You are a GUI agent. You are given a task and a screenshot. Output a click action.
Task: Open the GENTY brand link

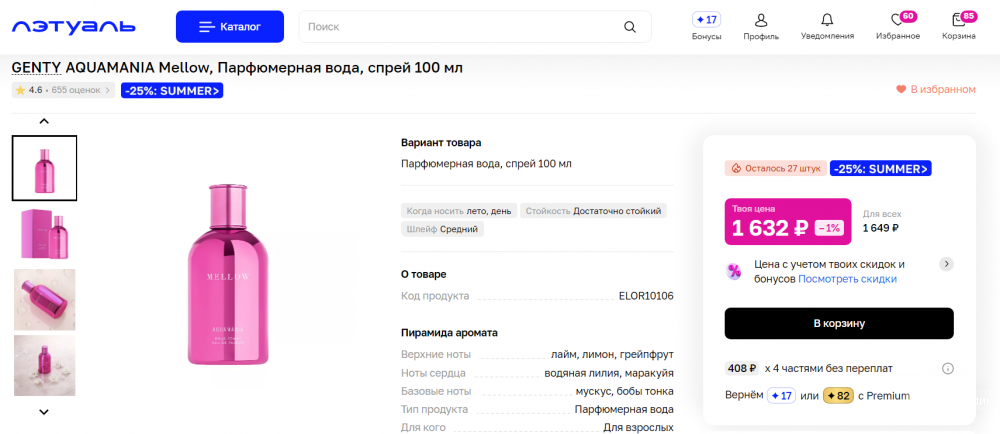[x=36, y=68]
